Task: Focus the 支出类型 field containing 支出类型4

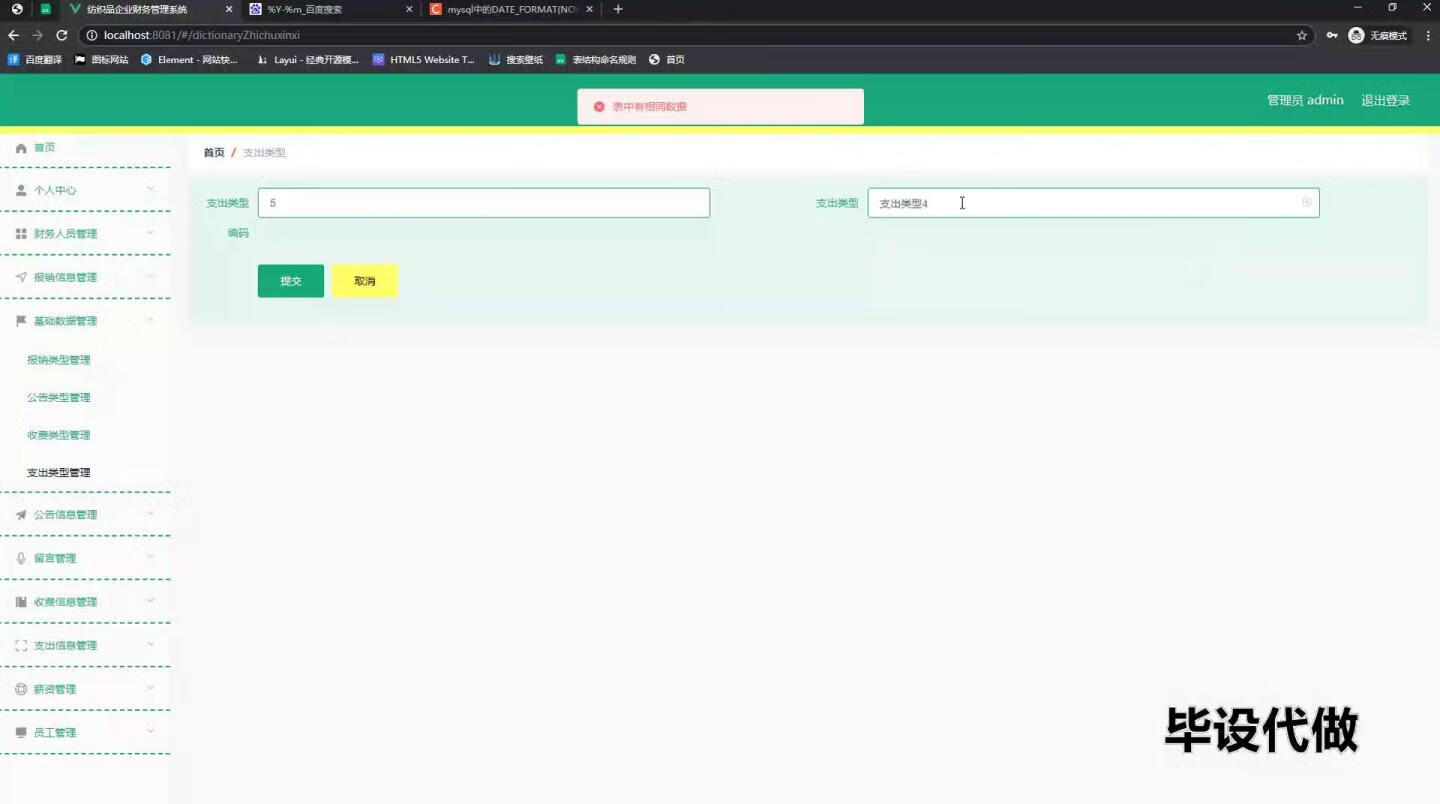Action: point(1093,203)
